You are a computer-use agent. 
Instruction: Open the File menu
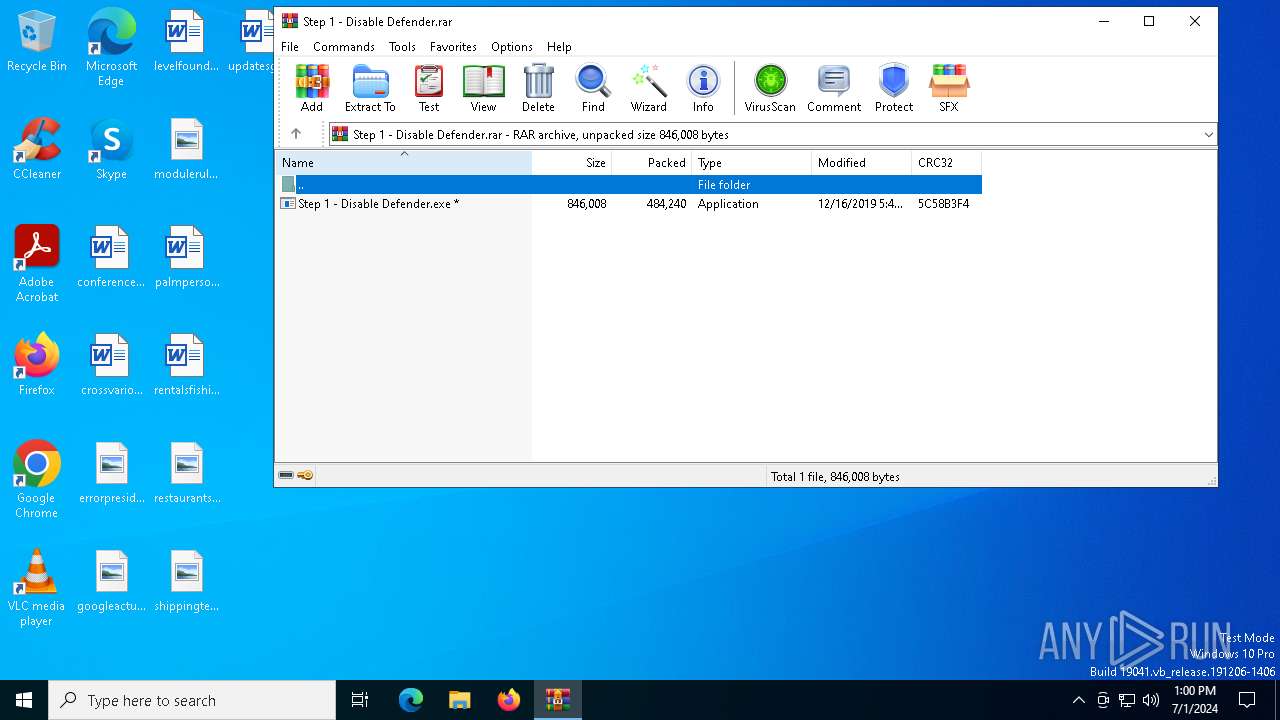(x=290, y=47)
